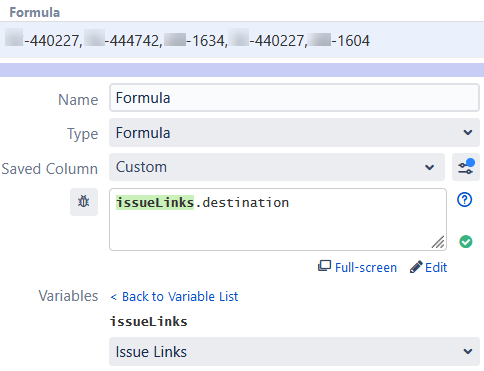
Task: Click the issueLinks variable name heading
Action: click(149, 322)
